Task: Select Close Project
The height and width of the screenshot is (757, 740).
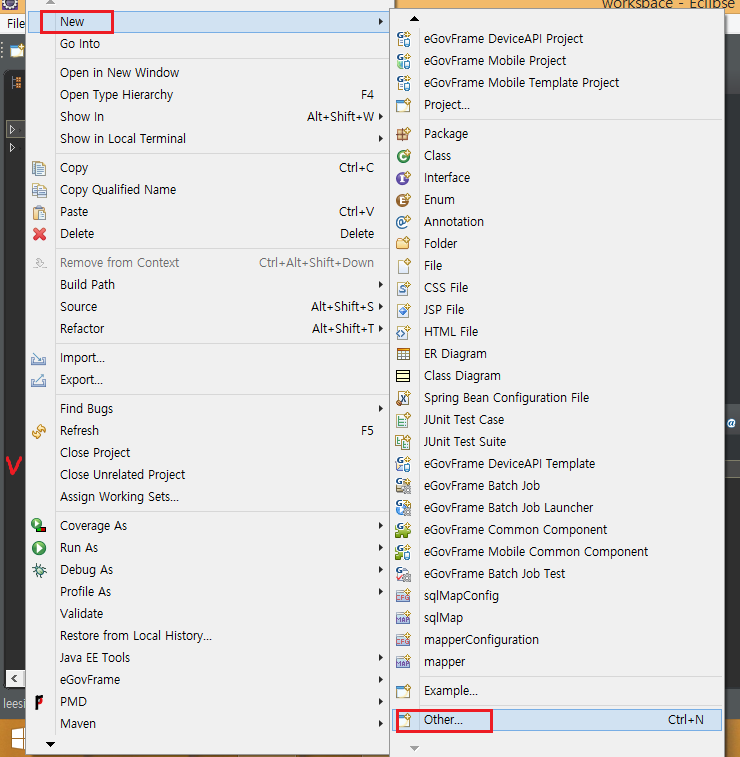Action: coord(209,453)
